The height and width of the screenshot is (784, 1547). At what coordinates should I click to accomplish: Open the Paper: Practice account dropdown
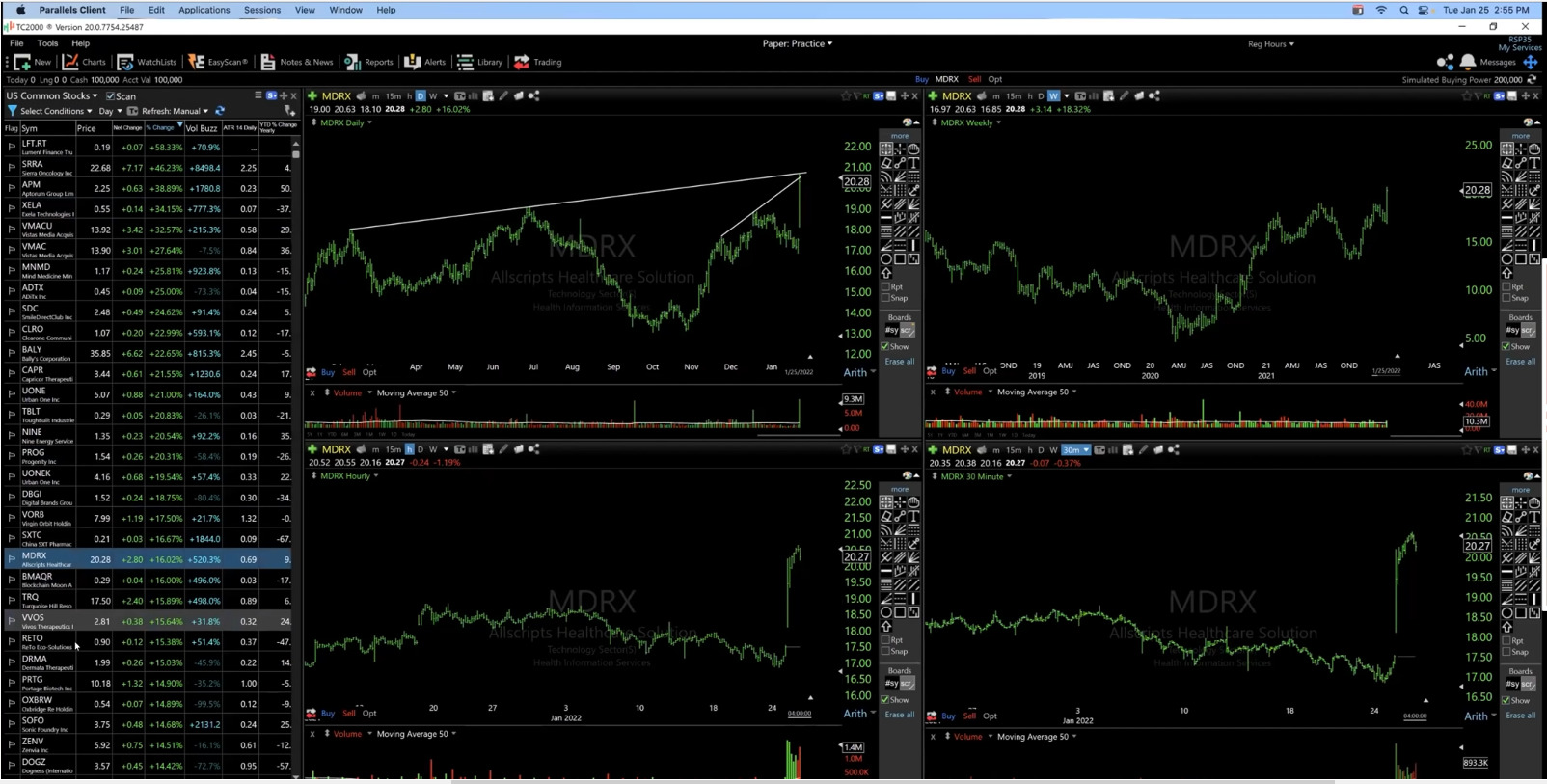tap(797, 43)
